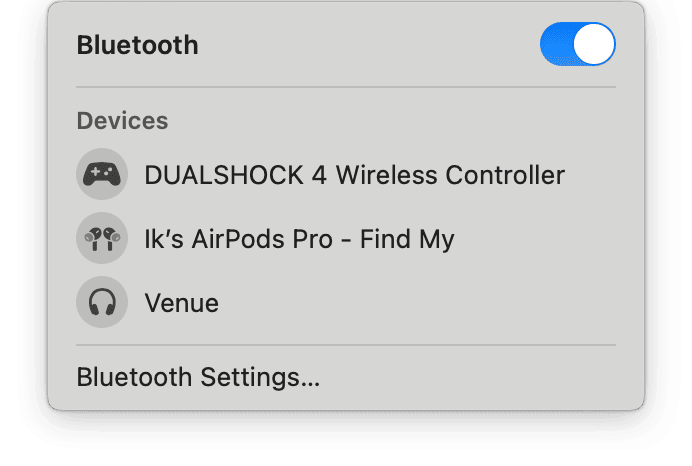Click the round icon left of Venue
This screenshot has height=466, width=692.
point(101,302)
